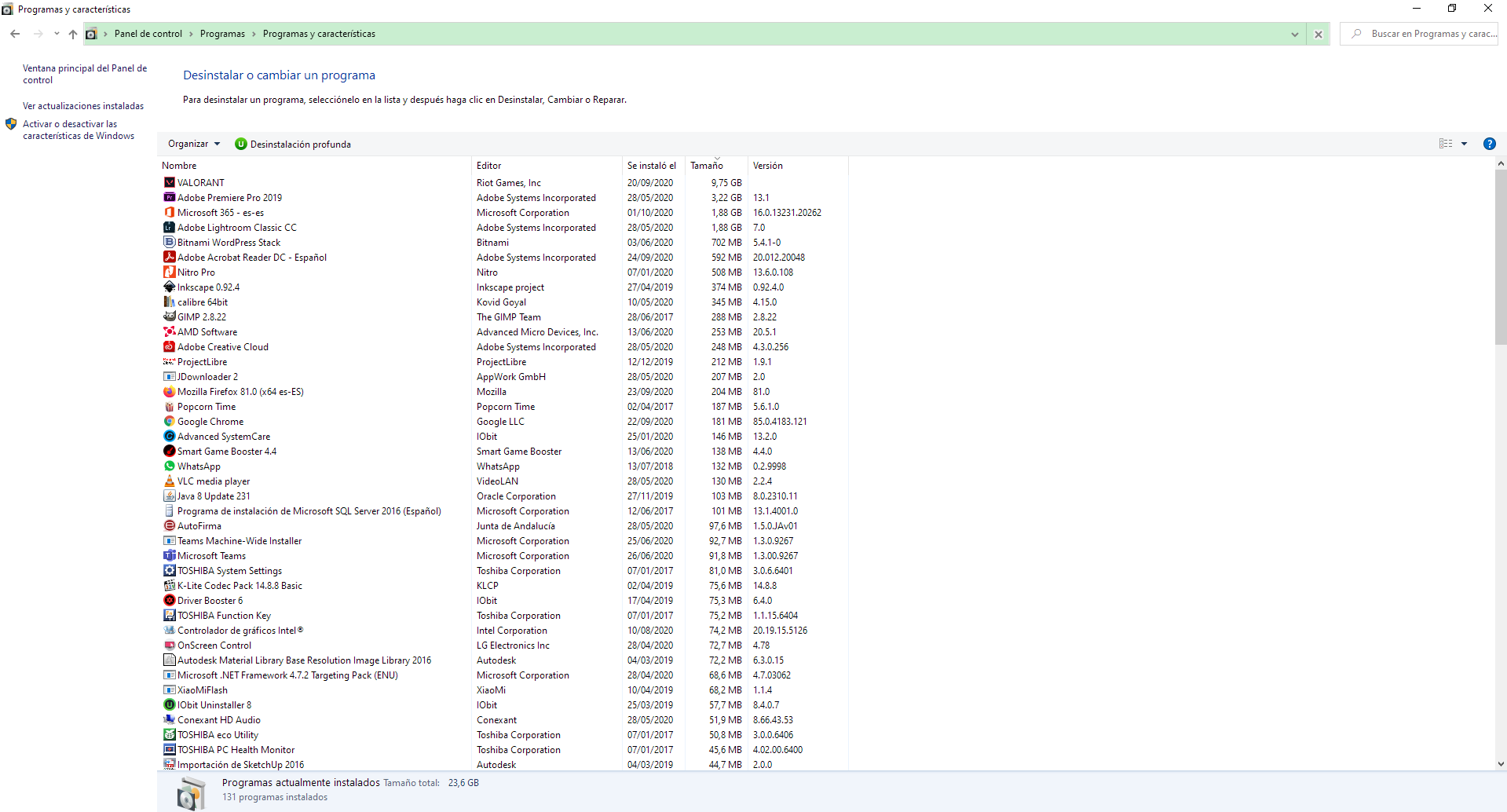
Task: Click the Buscar en Programas search field
Action: [1419, 34]
